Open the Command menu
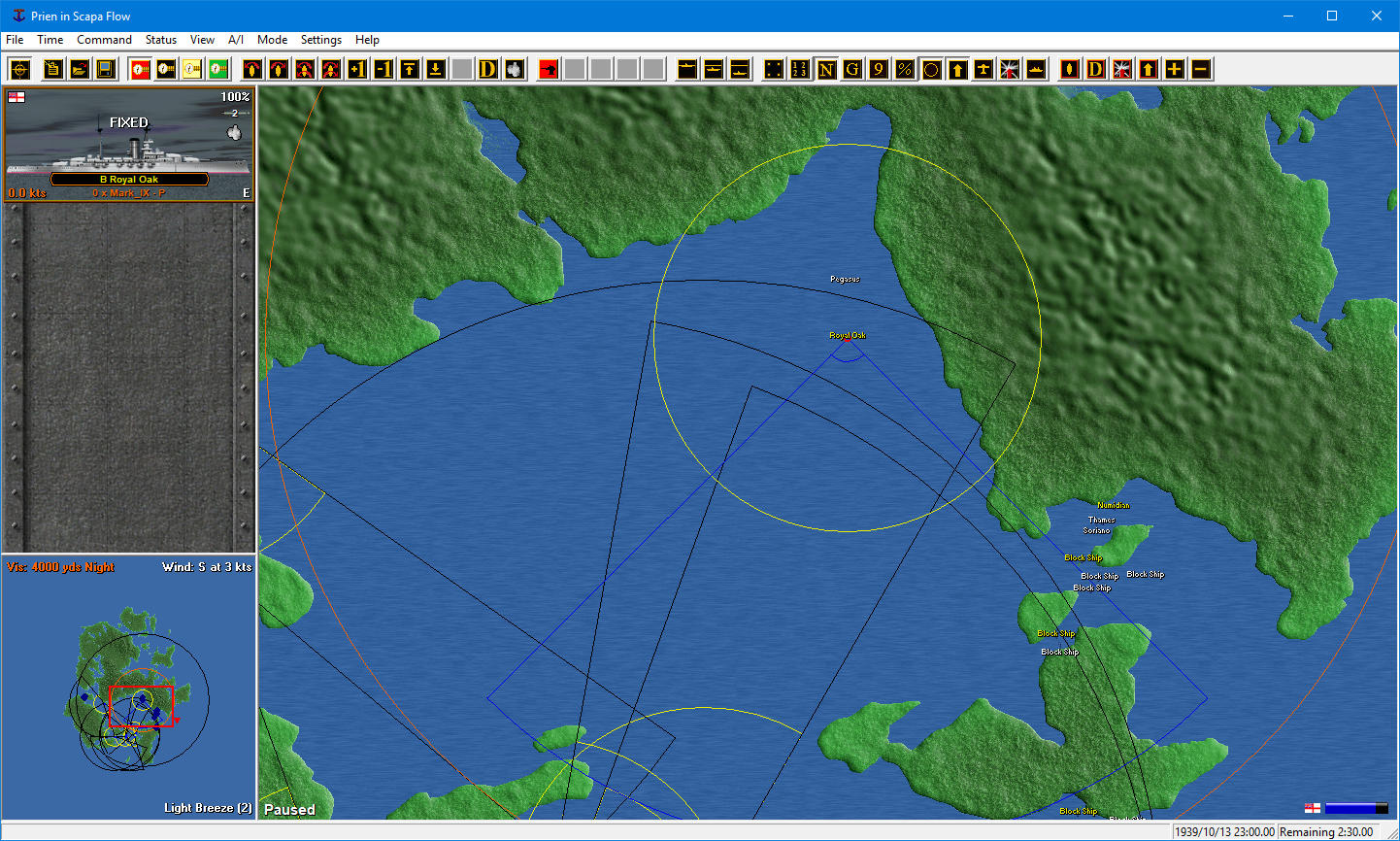Image resolution: width=1400 pixels, height=841 pixels. coord(104,40)
